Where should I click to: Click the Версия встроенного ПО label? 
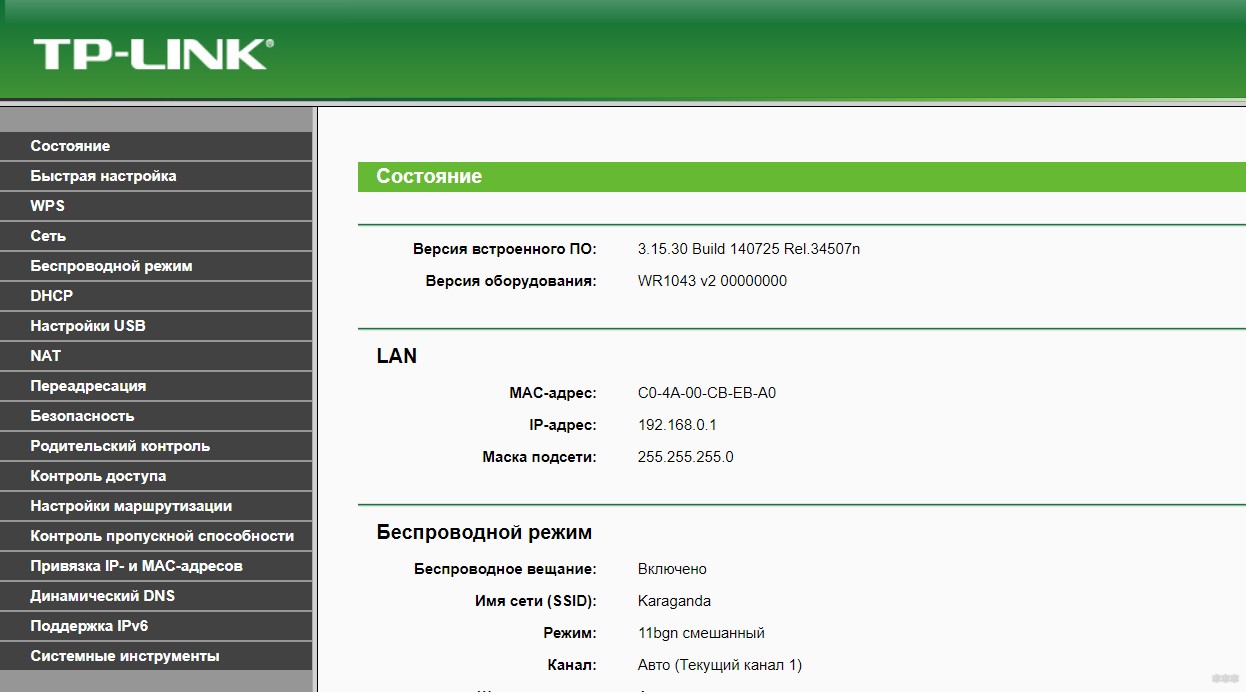coord(504,249)
